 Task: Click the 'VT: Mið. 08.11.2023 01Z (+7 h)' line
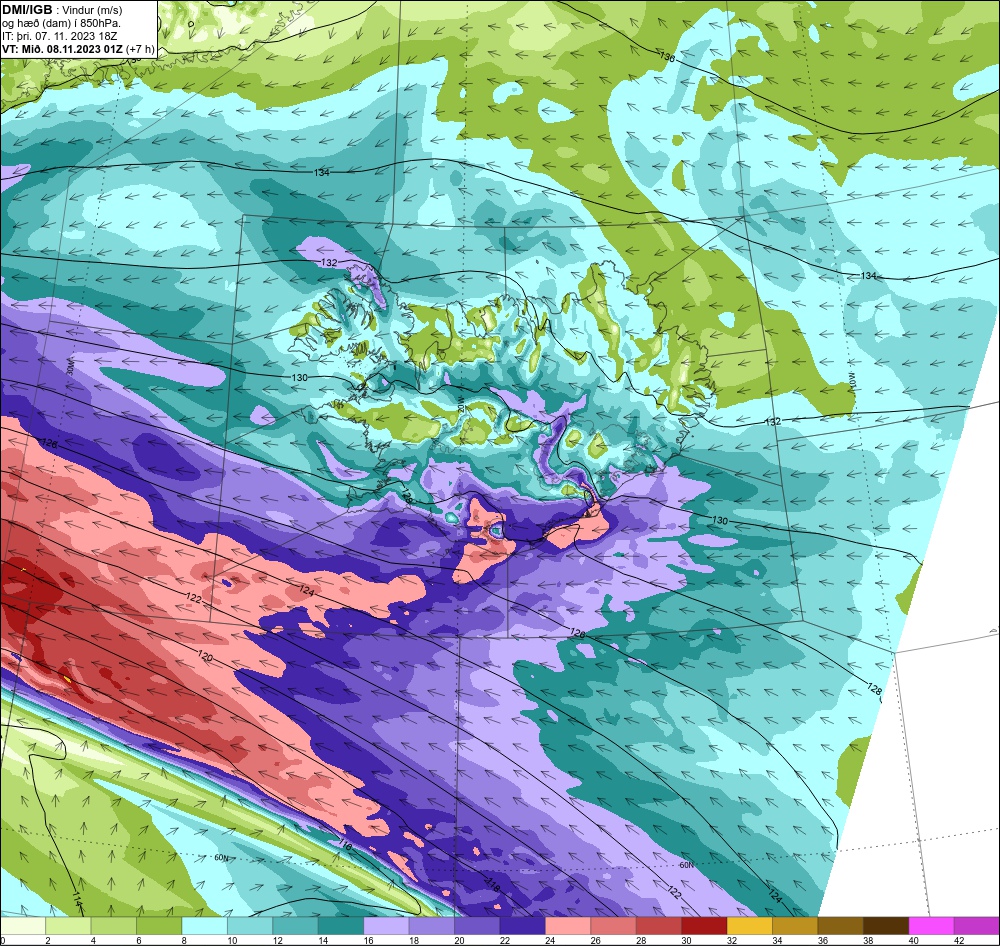(78, 48)
